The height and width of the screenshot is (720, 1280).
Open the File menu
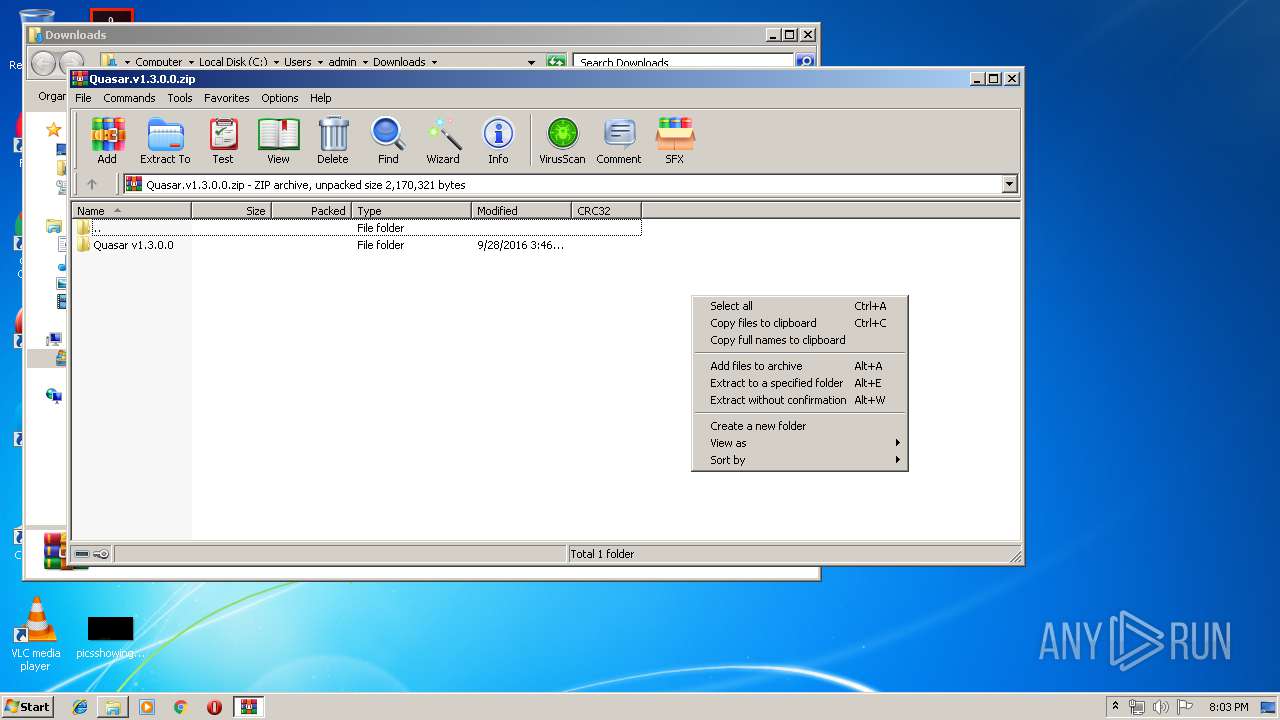point(83,98)
